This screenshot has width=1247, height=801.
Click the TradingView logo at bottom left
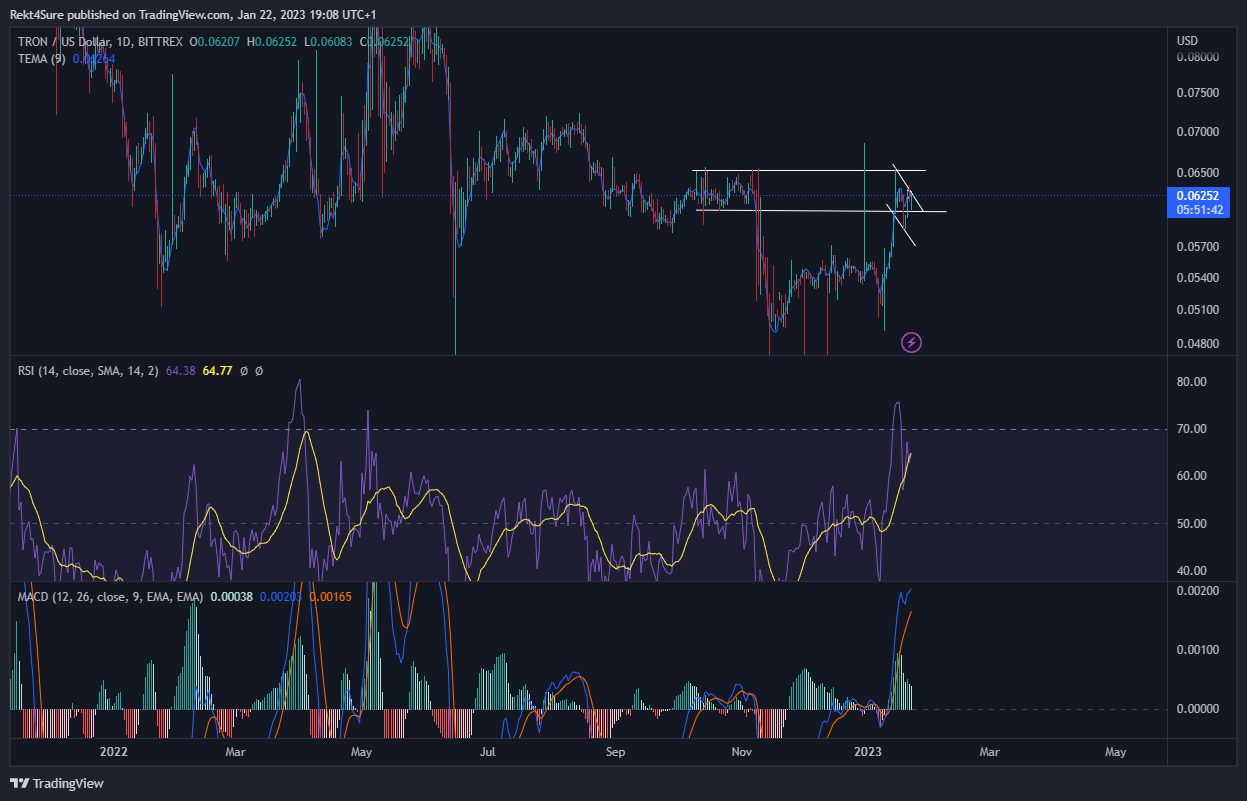[x=57, y=783]
